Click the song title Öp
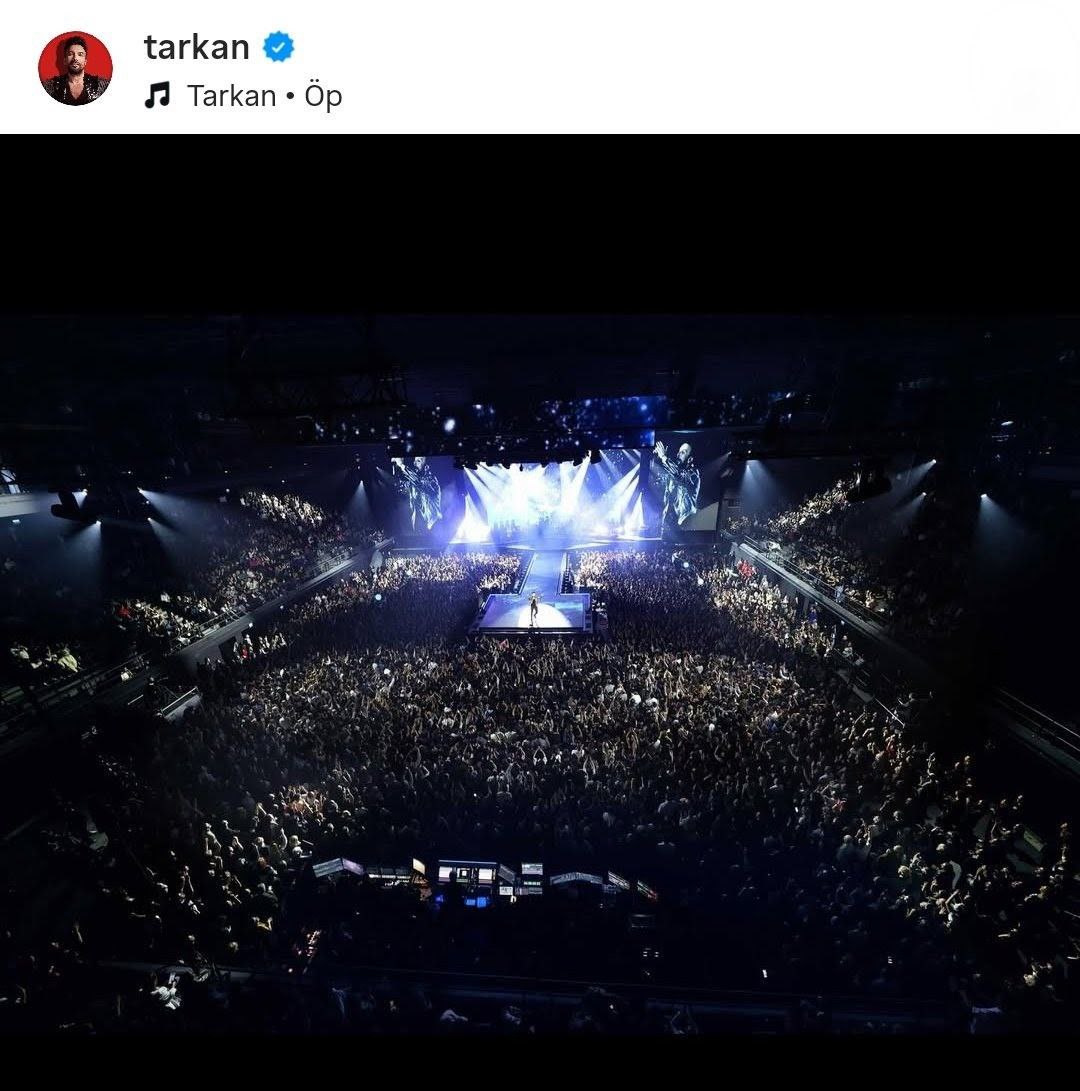 pos(323,96)
